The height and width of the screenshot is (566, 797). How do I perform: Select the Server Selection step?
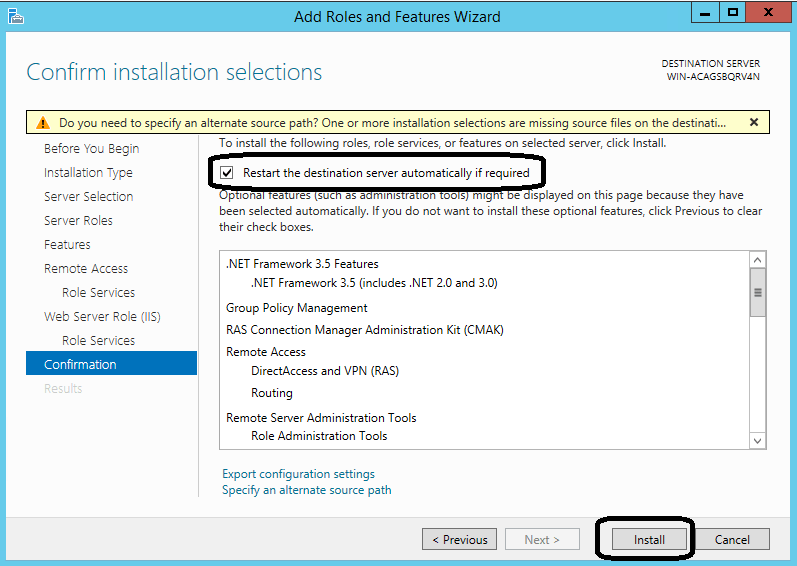point(88,197)
